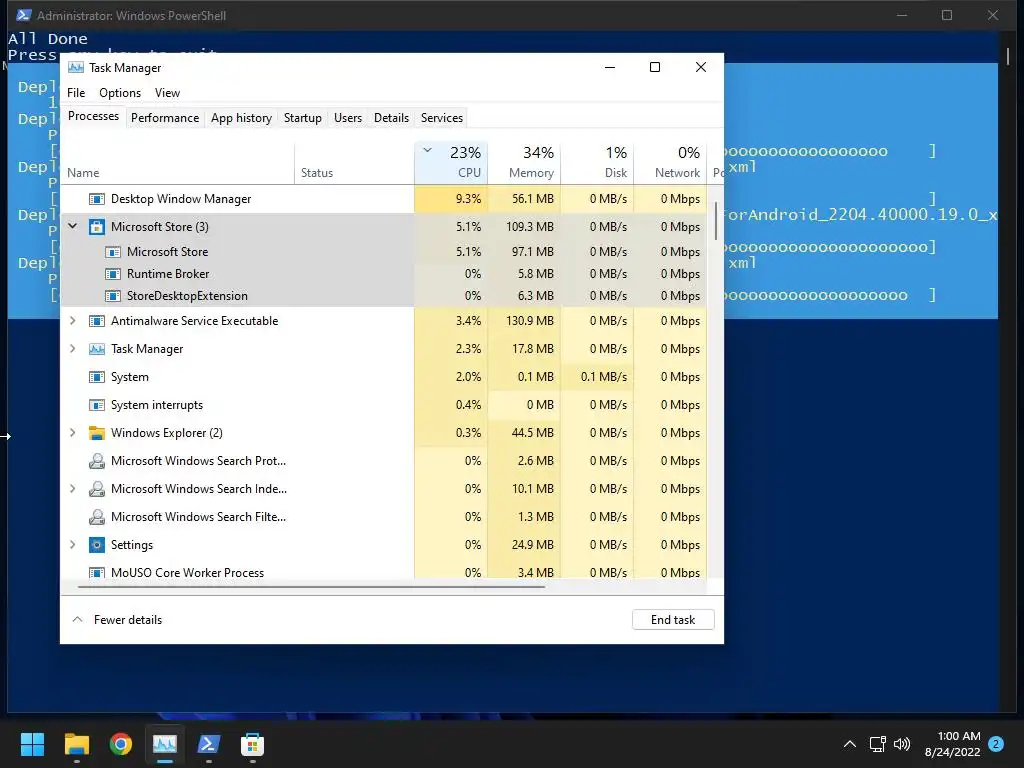Screen dimensions: 1024x768
Task: Switch to the Startup tab
Action: [x=302, y=118]
